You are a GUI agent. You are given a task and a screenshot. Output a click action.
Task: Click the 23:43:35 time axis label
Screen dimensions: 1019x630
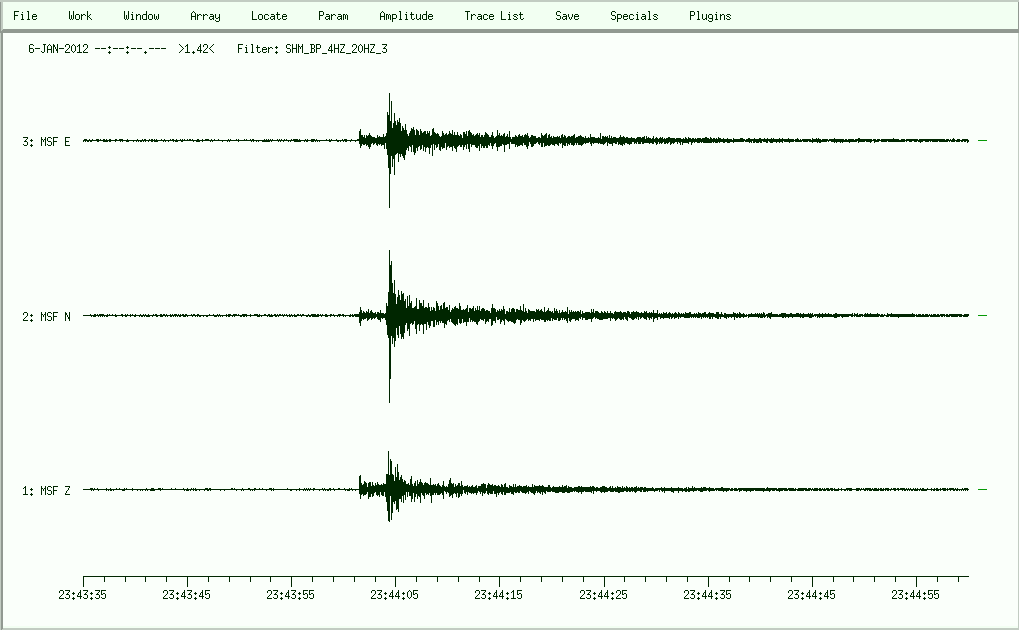(x=83, y=595)
